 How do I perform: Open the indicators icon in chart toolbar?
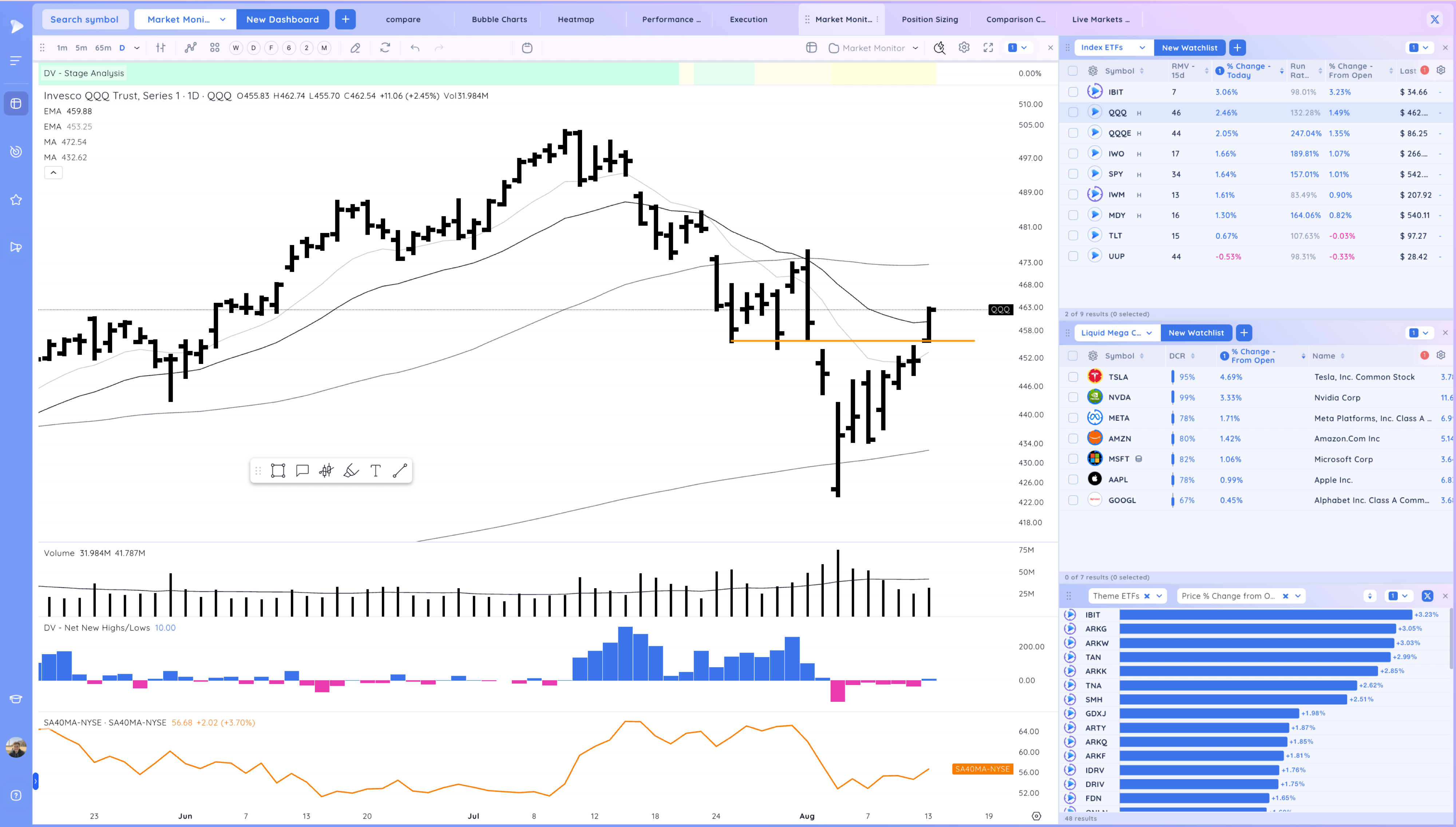[190, 48]
